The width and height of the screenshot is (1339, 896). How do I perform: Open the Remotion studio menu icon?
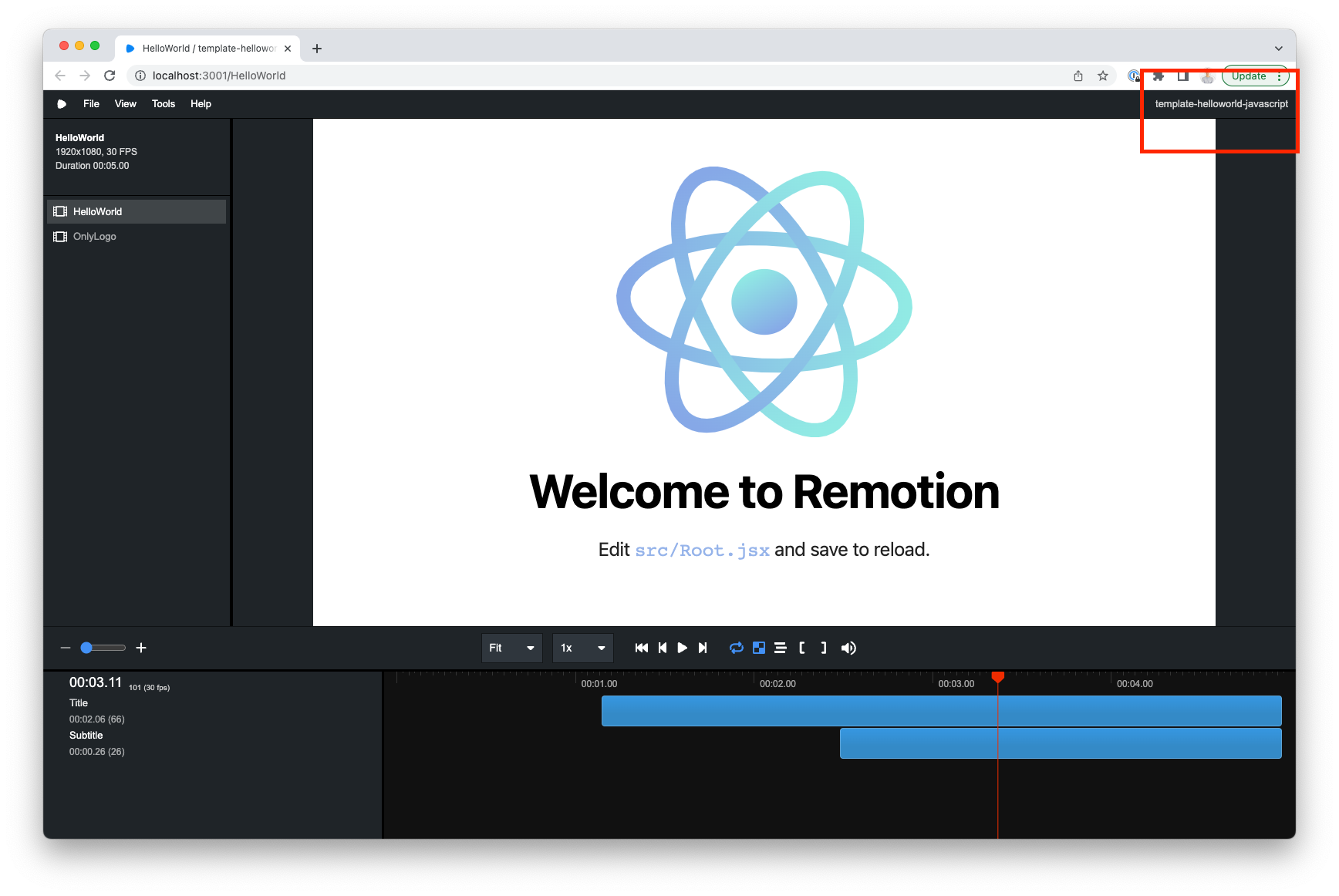(x=62, y=103)
